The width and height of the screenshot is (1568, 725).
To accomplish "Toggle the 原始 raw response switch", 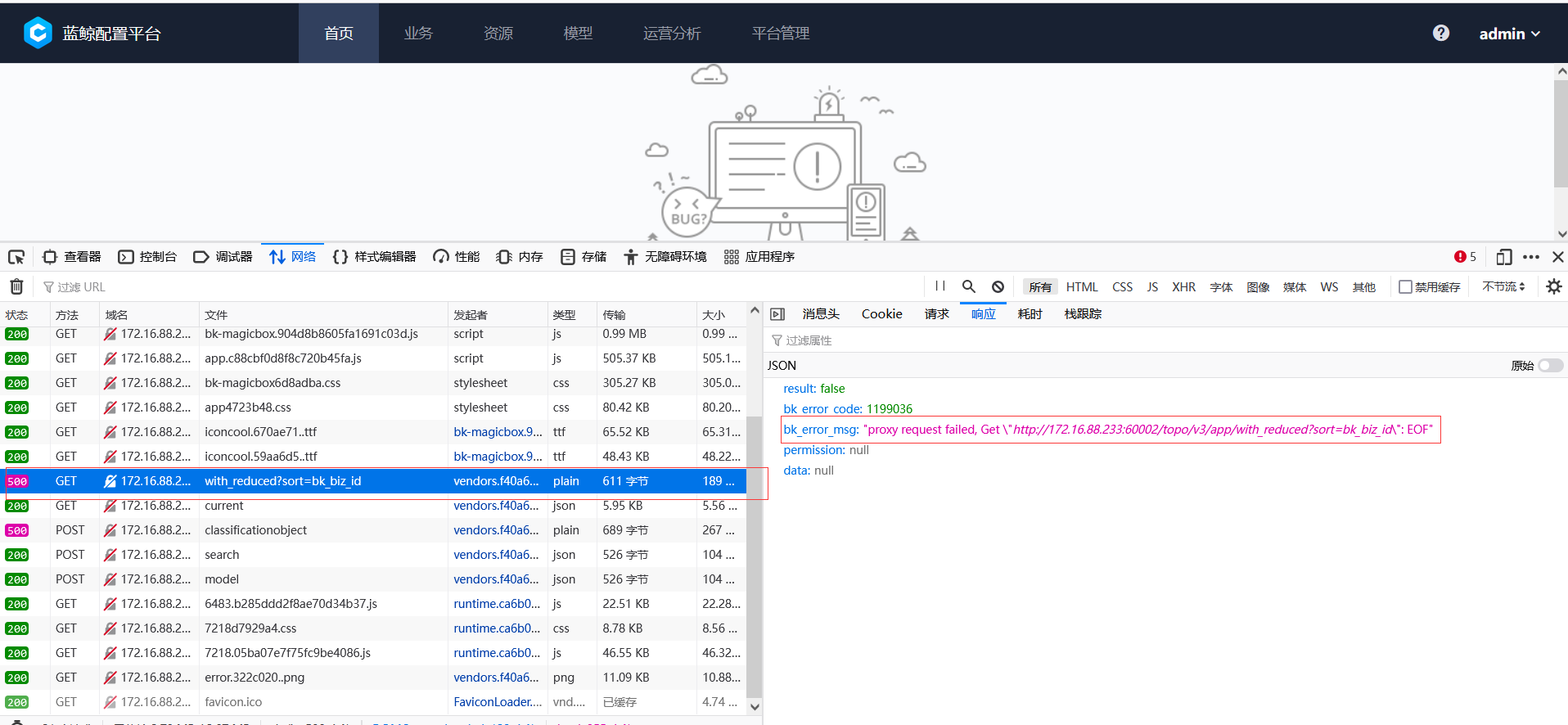I will pos(1550,366).
